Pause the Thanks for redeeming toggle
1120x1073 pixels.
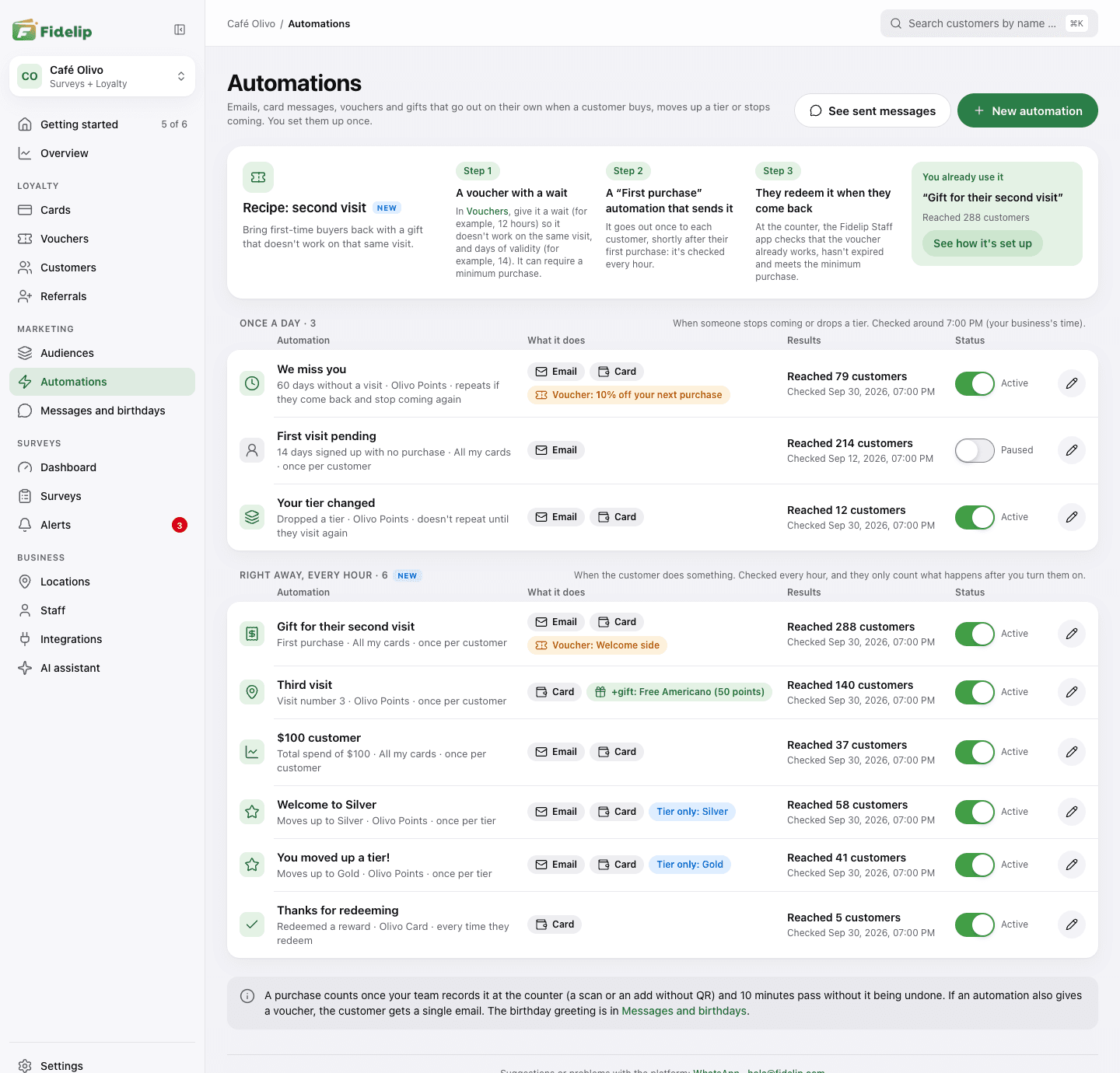point(975,924)
